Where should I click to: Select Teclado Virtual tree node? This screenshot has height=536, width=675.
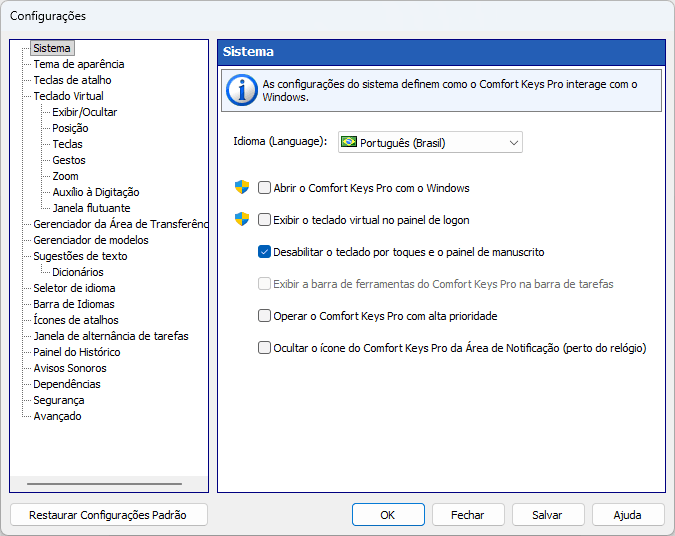coord(68,96)
